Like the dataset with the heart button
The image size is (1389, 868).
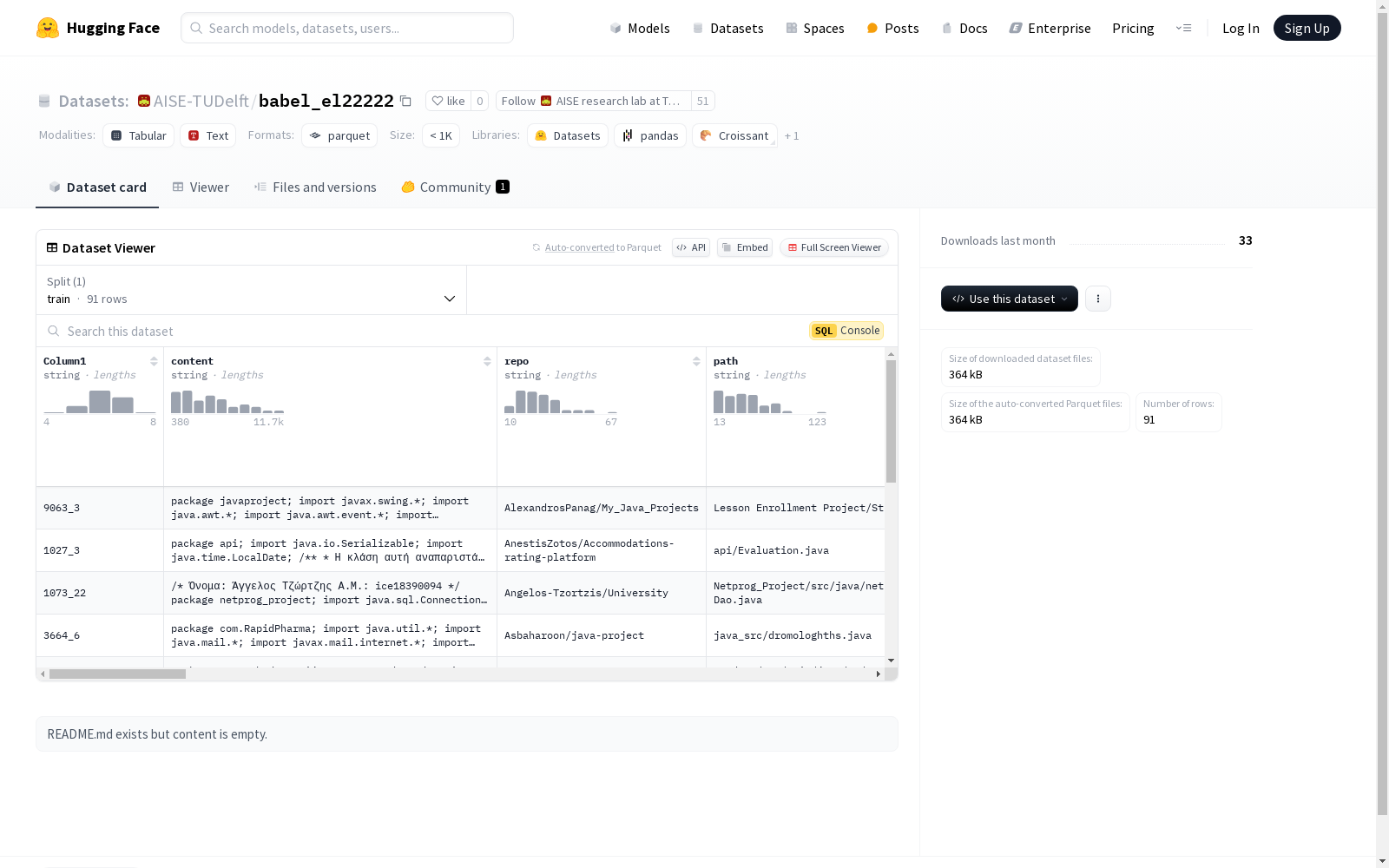tap(448, 101)
